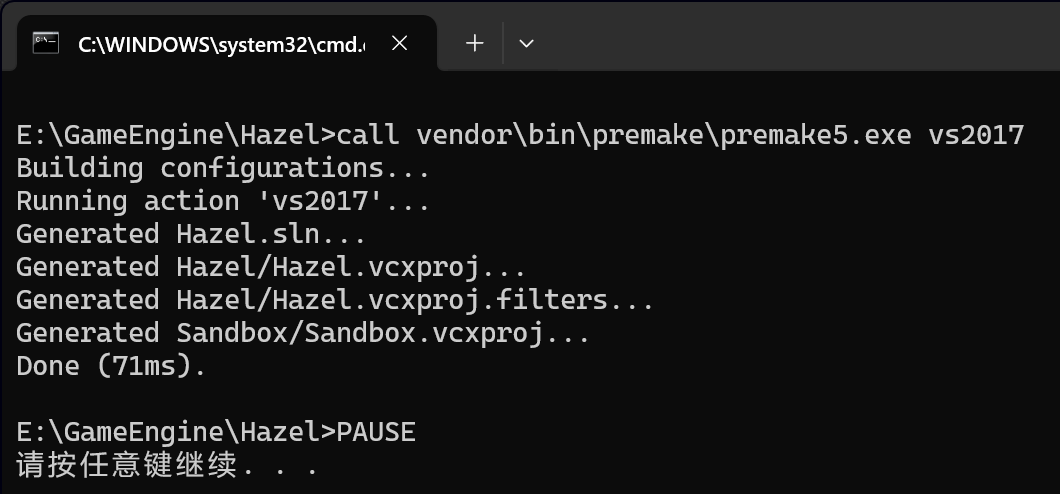Click the 'Done (71ms).' output line
The image size is (1060, 494).
[111, 366]
